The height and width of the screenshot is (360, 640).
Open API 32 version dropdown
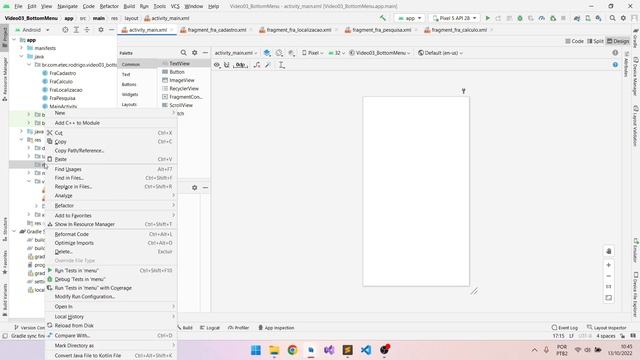336,53
